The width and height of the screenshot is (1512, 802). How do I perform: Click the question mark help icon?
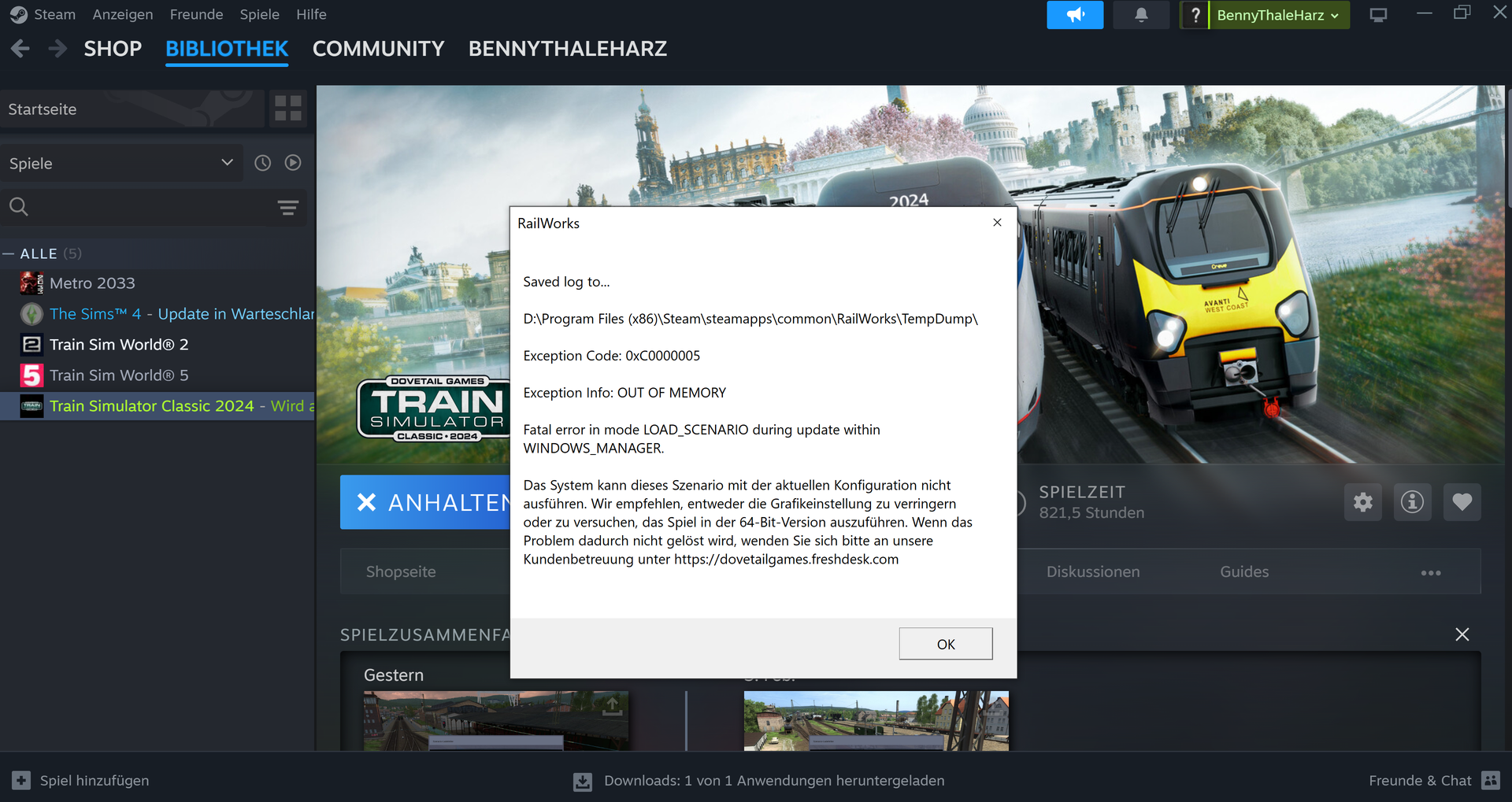pos(1195,15)
